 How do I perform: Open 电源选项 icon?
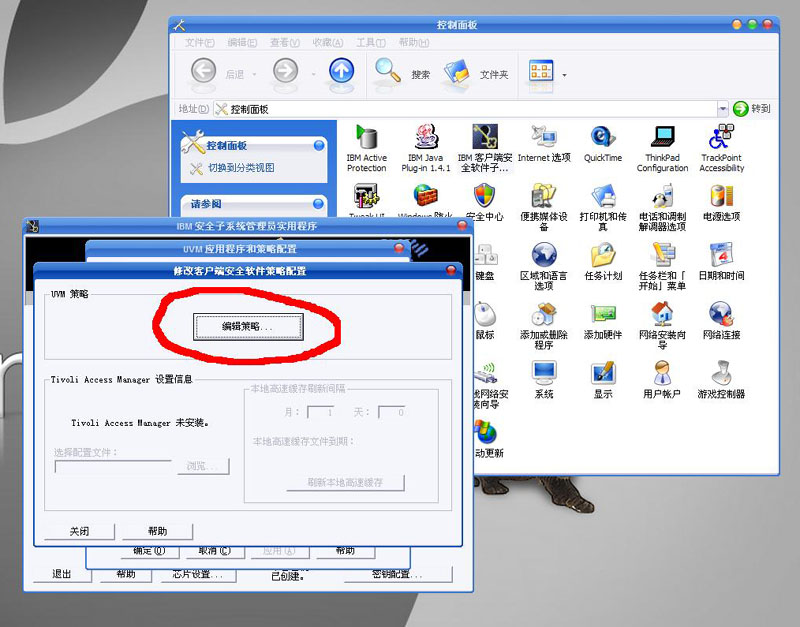coord(721,202)
